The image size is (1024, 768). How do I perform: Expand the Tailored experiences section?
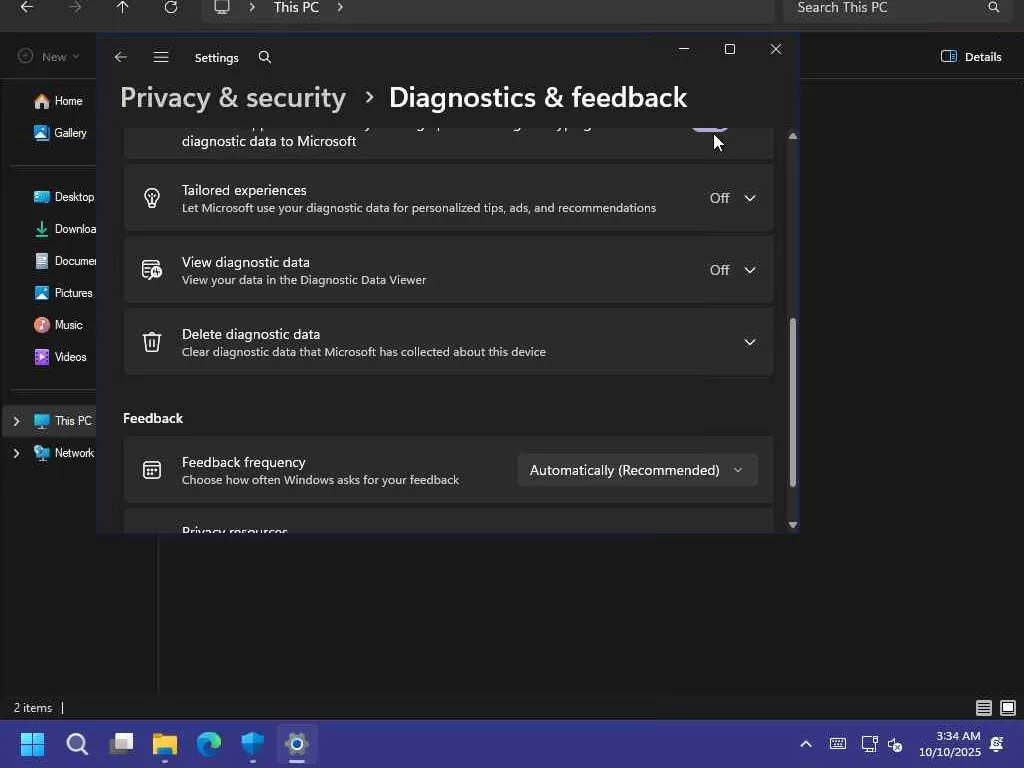(749, 198)
